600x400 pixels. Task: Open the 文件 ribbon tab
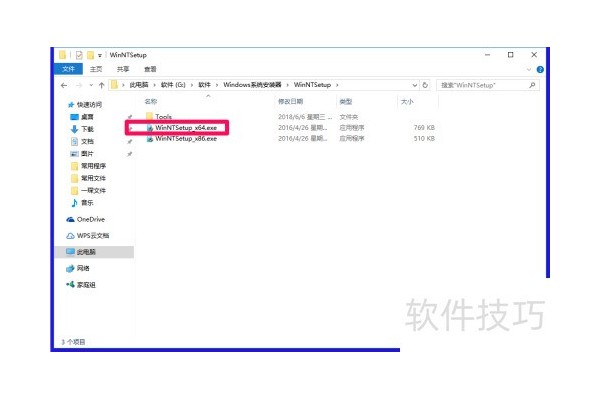click(x=68, y=69)
